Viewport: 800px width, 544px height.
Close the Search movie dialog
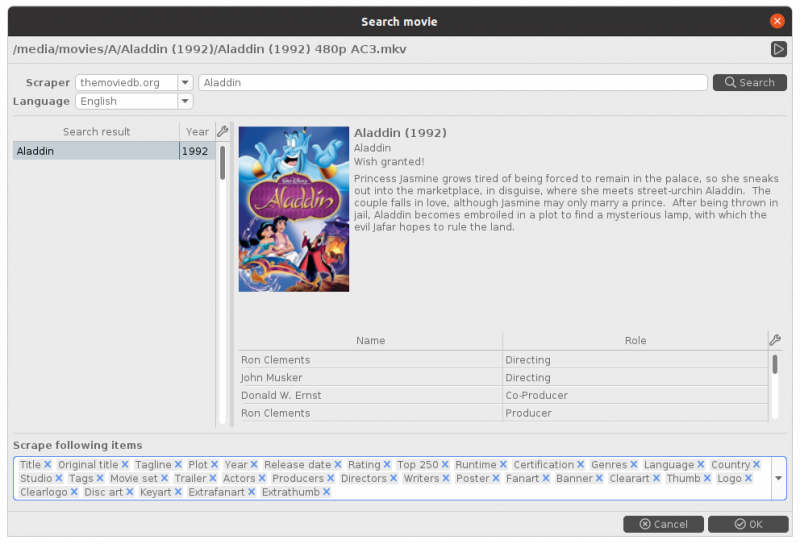(x=777, y=21)
